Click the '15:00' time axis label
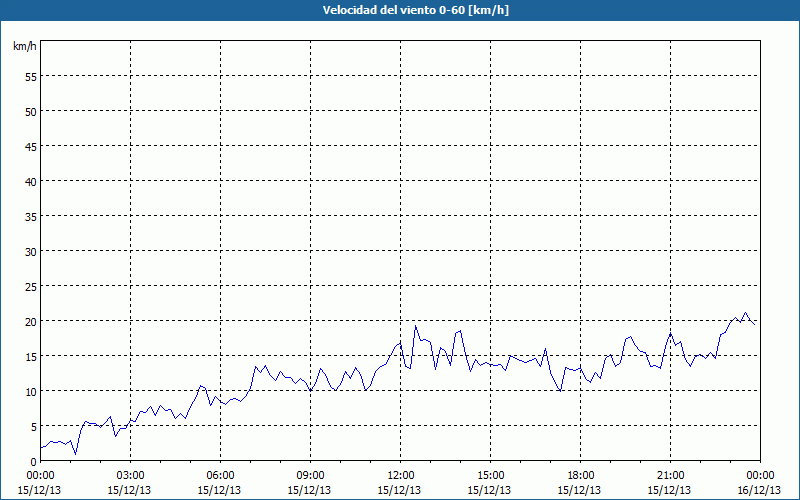This screenshot has width=800, height=500. pos(490,475)
